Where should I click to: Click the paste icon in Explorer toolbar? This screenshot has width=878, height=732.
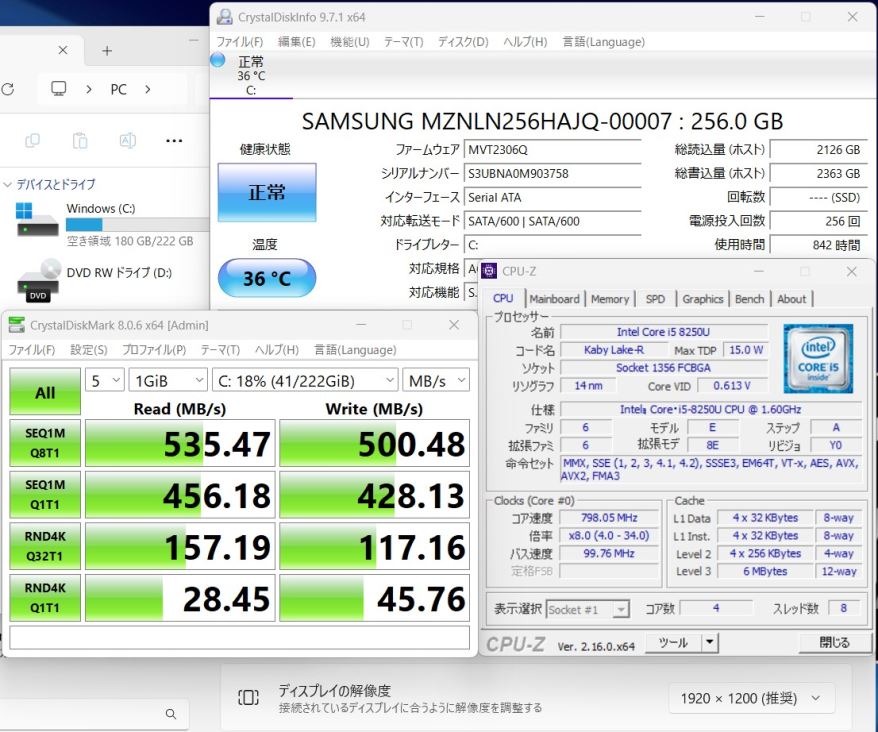(80, 141)
